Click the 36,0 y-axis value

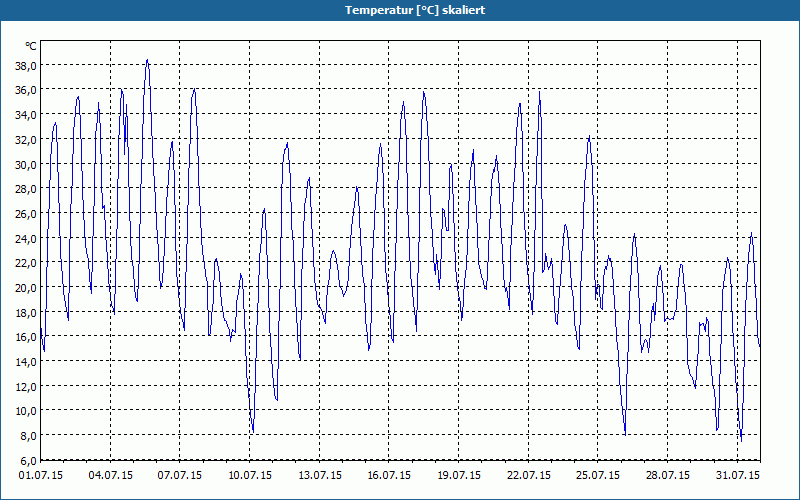[26, 90]
